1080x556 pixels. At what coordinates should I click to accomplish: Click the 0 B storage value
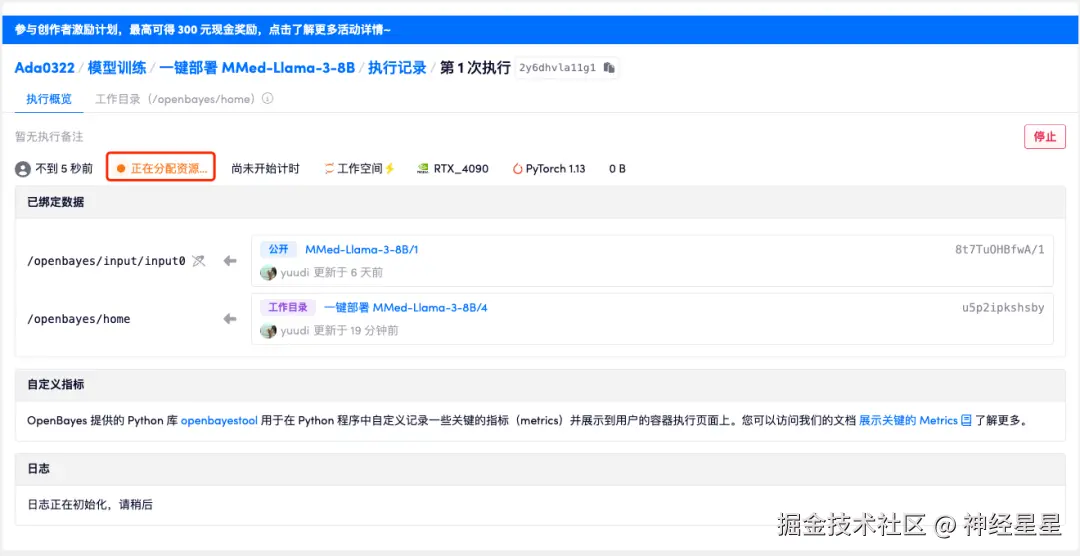pos(617,169)
